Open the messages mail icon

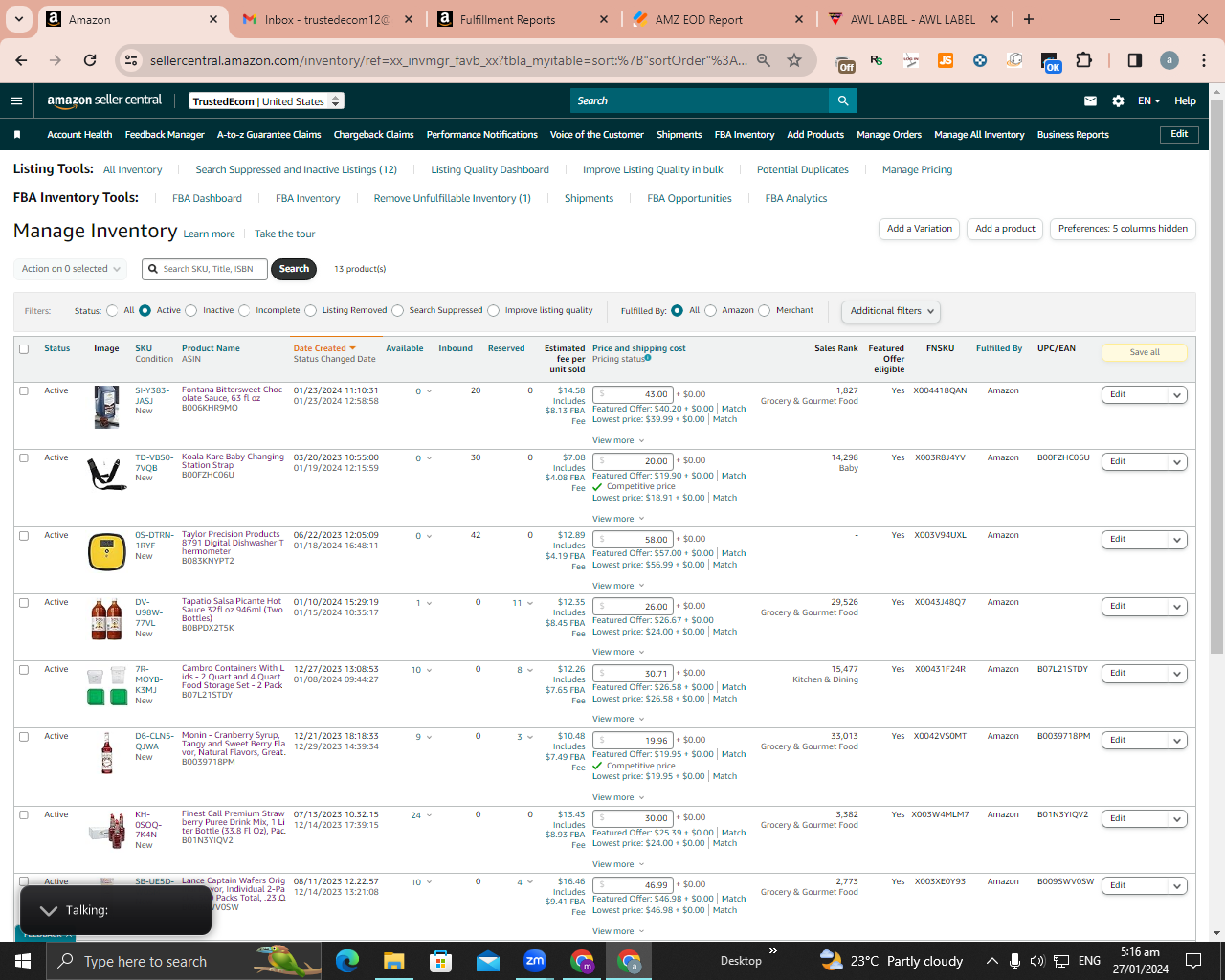tap(1090, 100)
